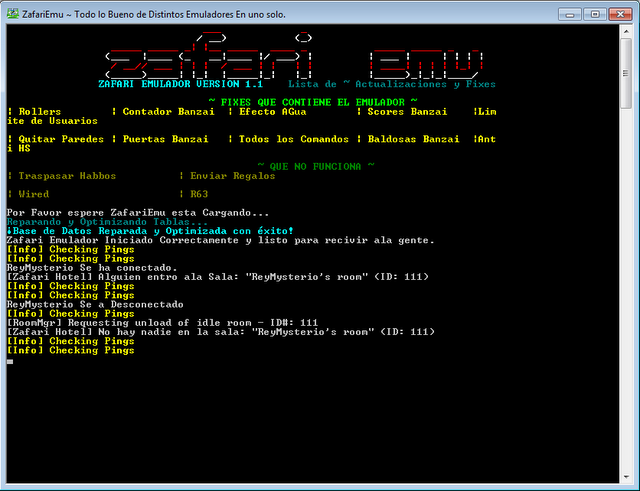Click 'FIXES QUE CONTIENE EL EMULADOR' heading
Image resolution: width=640 pixels, height=491 pixels.
click(313, 102)
